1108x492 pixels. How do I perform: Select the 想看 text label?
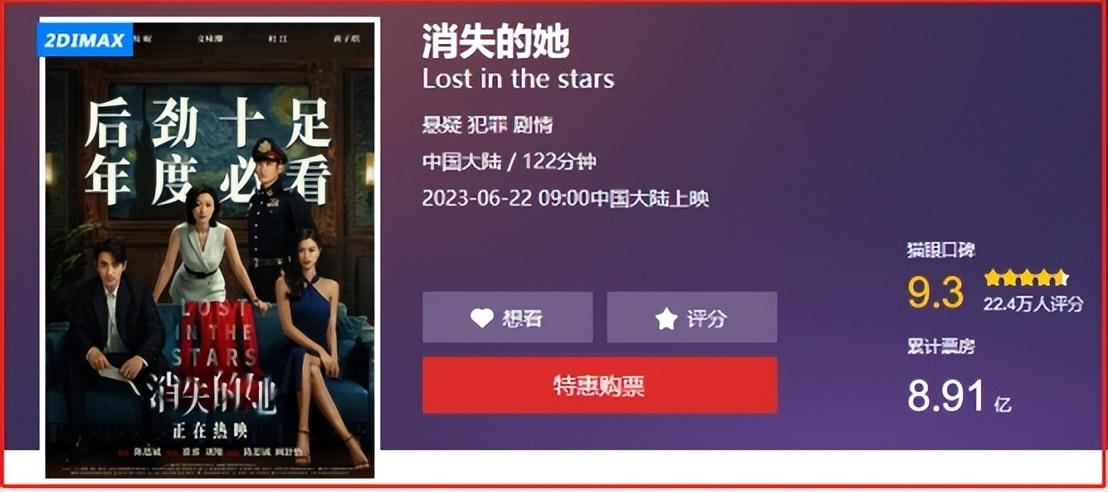(x=523, y=318)
